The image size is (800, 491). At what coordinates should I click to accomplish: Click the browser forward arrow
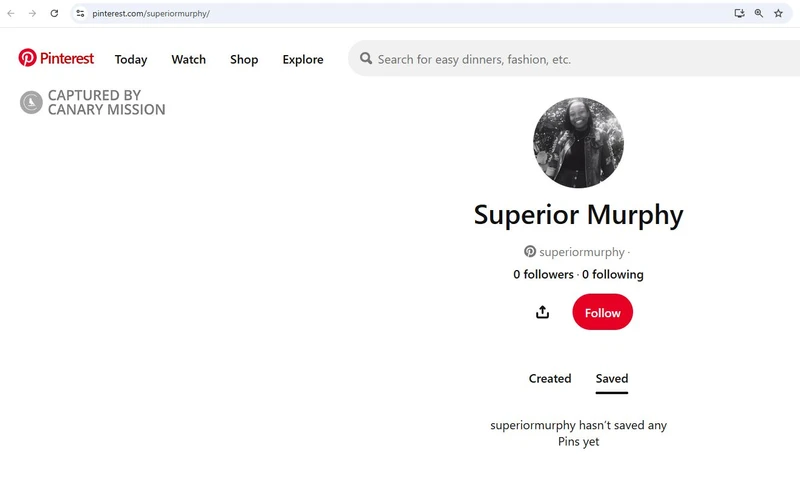click(x=32, y=13)
